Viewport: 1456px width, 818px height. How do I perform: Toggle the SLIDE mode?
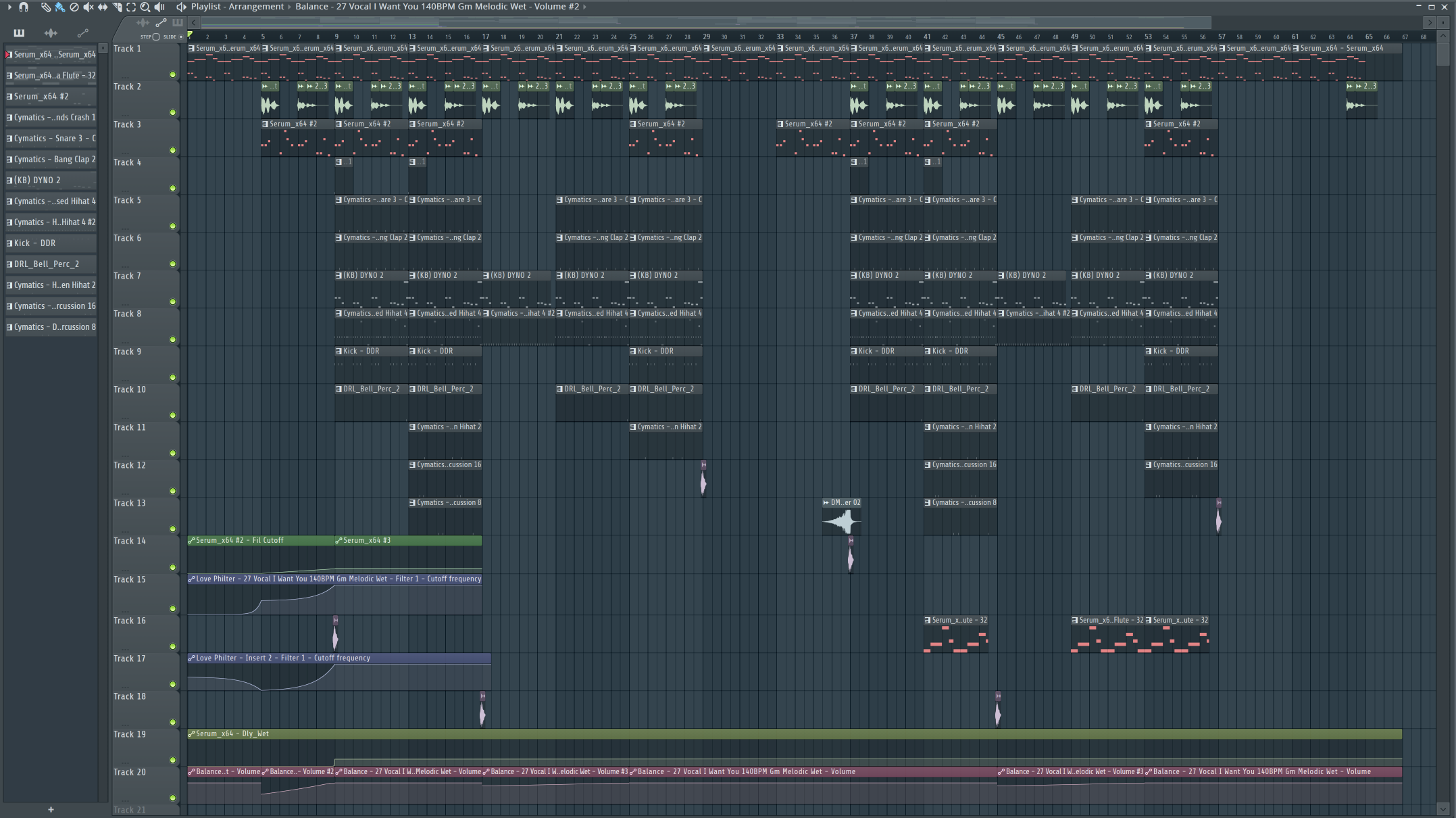180,37
